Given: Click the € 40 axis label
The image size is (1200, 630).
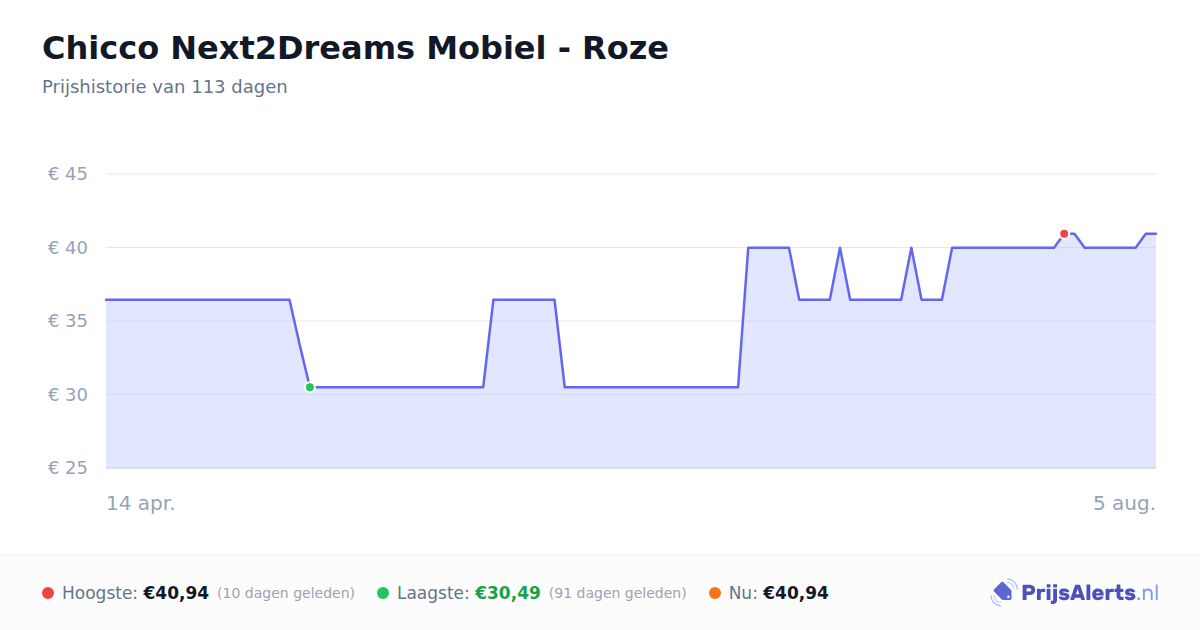Looking at the screenshot, I should pos(68,247).
